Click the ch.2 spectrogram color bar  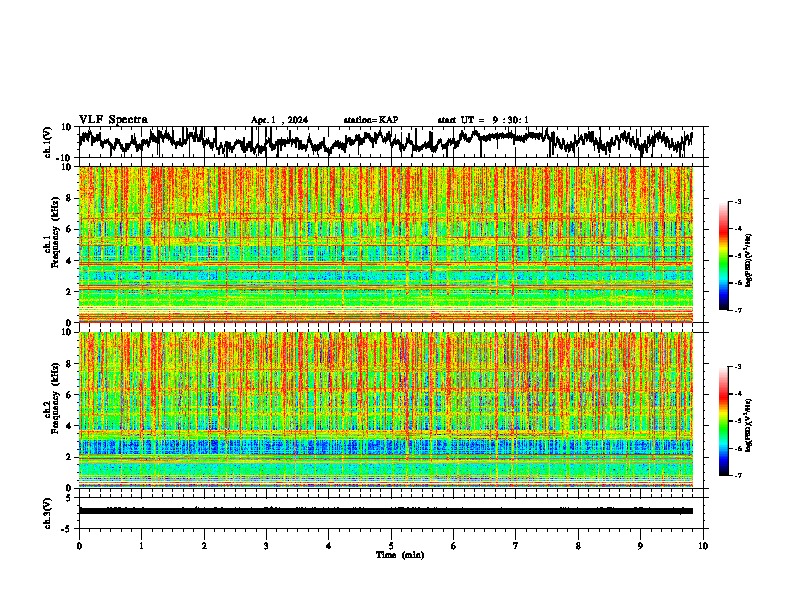point(723,421)
